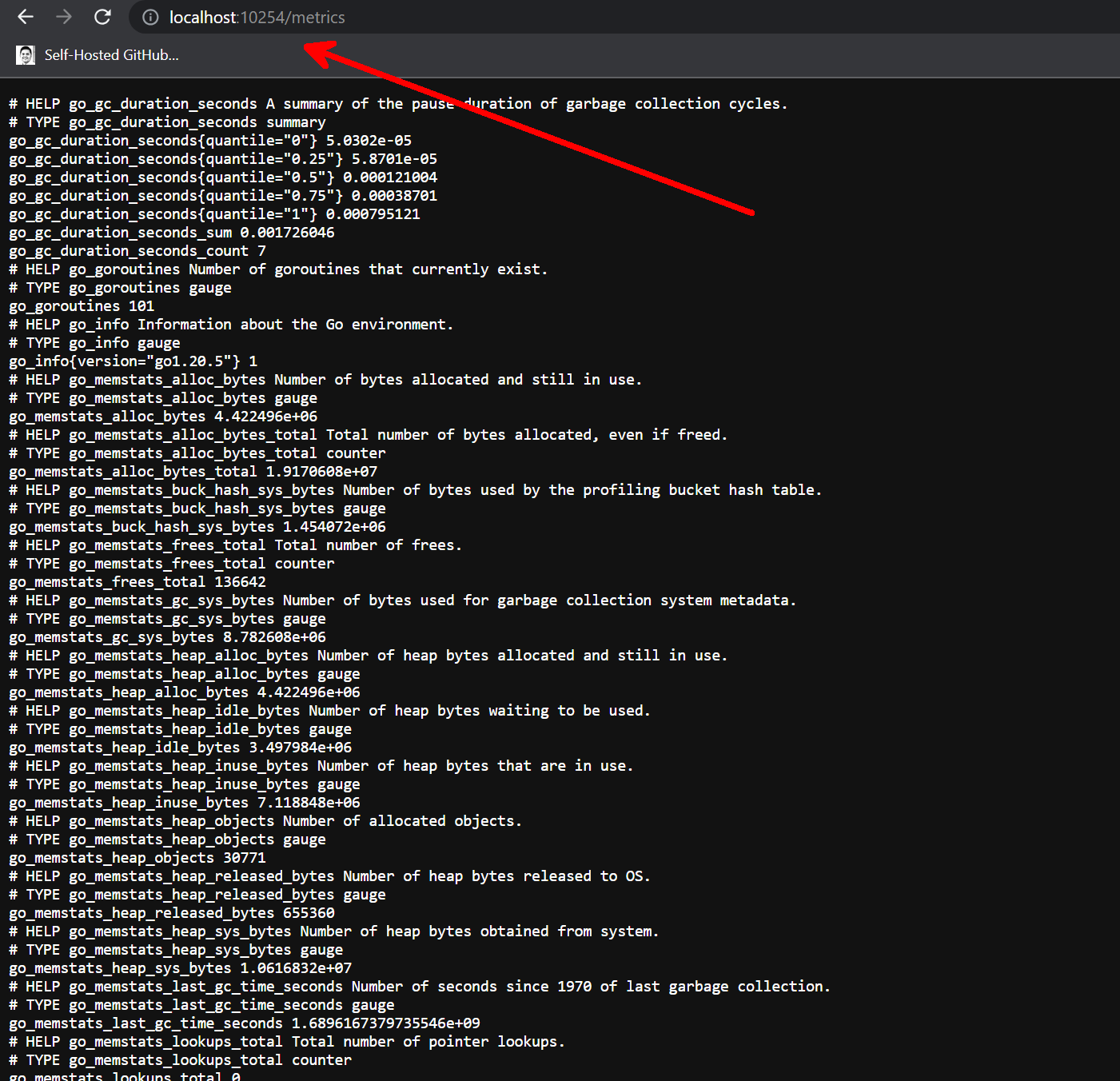Click inside the browser address bar

pos(400,17)
